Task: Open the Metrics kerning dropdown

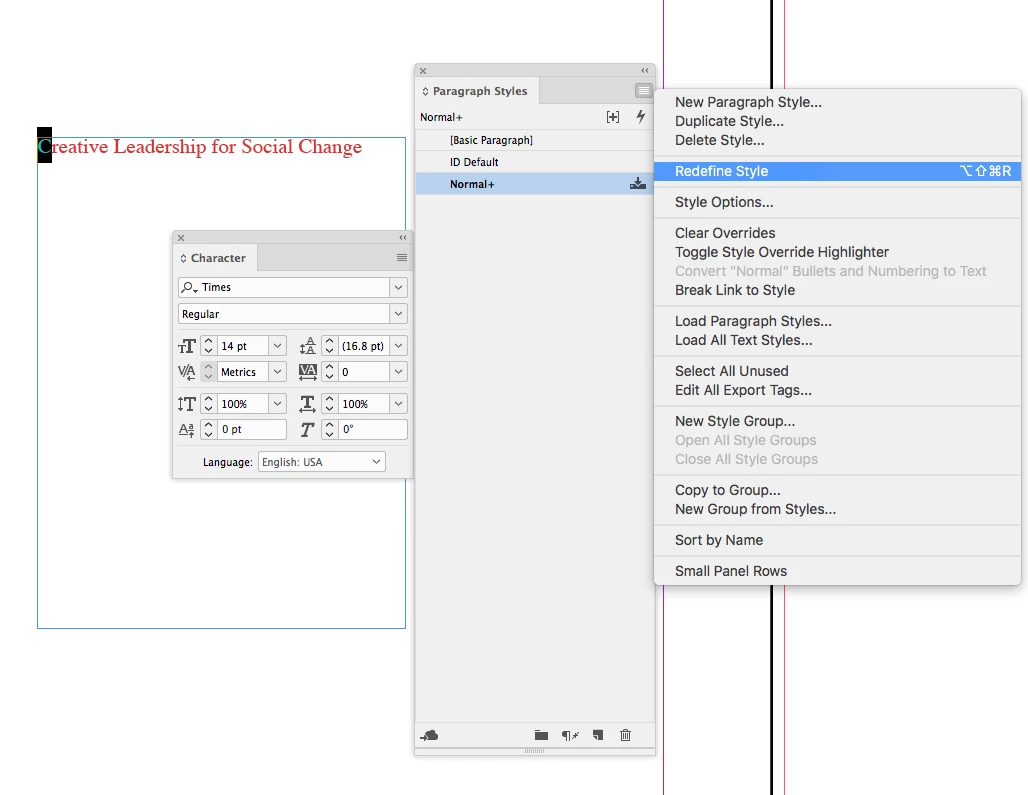Action: pyautogui.click(x=277, y=372)
